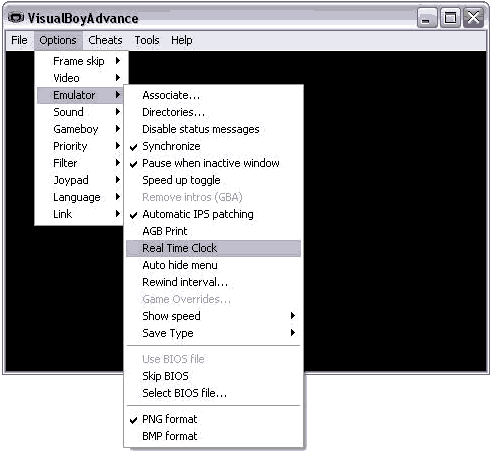
Task: Close the VisualBoyAdvance window
Action: 474,18
